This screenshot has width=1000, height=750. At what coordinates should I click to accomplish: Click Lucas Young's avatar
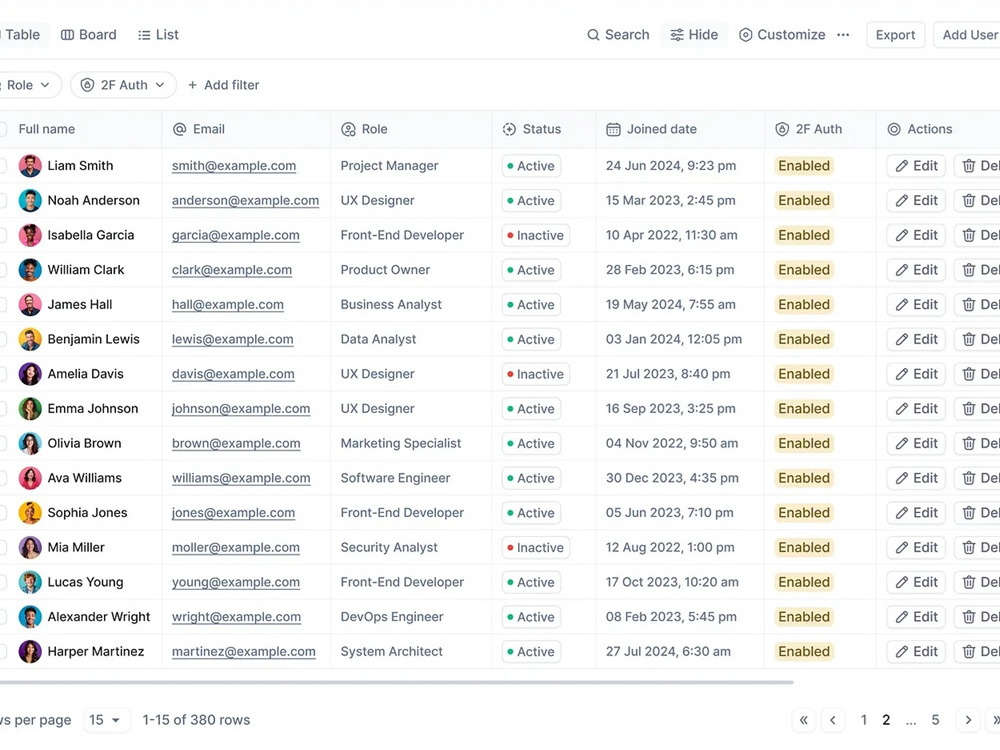click(30, 582)
